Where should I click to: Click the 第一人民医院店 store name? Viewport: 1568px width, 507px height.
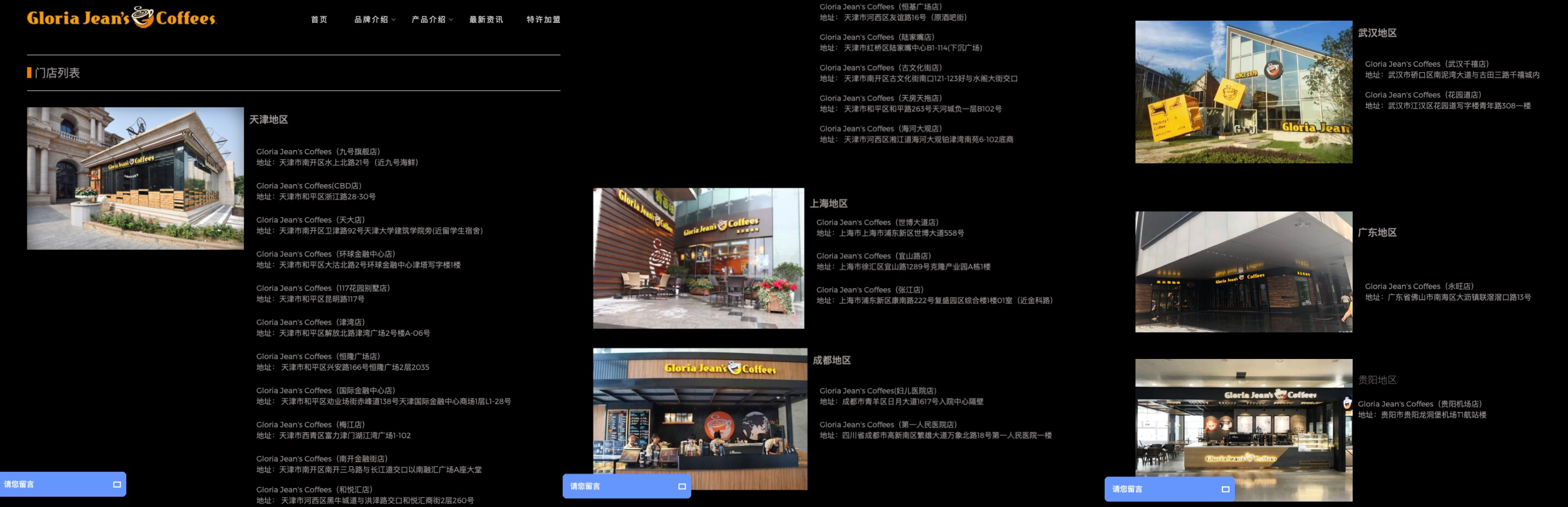[x=888, y=424]
